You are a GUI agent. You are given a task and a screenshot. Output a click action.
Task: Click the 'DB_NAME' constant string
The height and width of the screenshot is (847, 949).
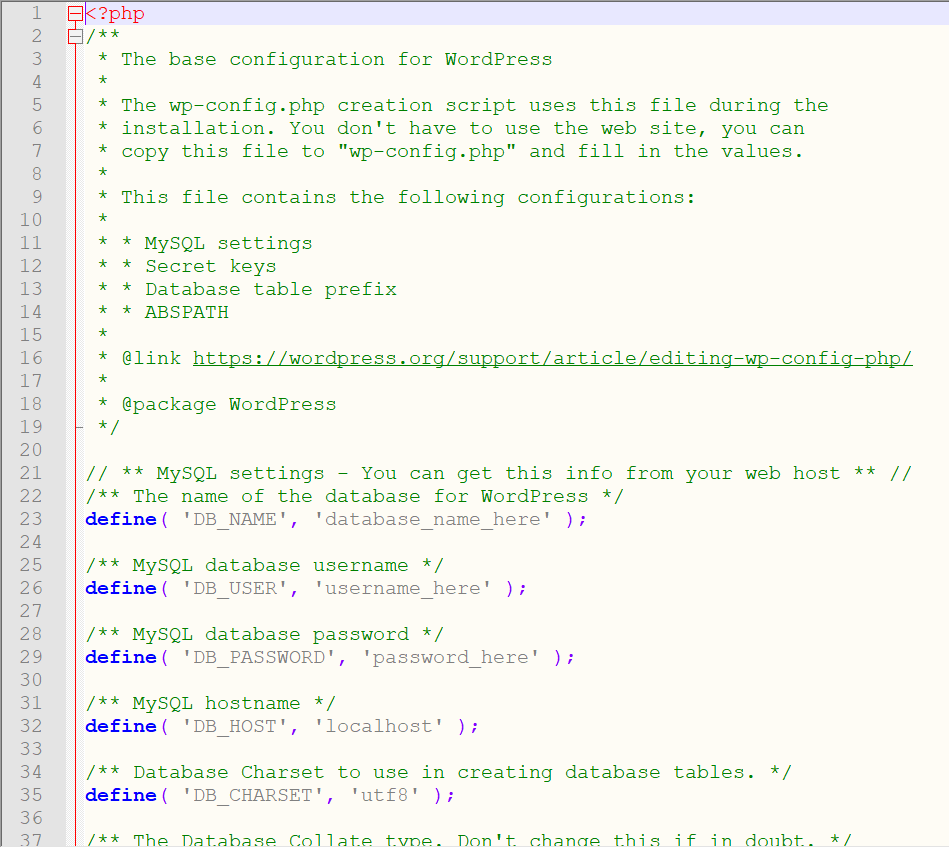234,519
